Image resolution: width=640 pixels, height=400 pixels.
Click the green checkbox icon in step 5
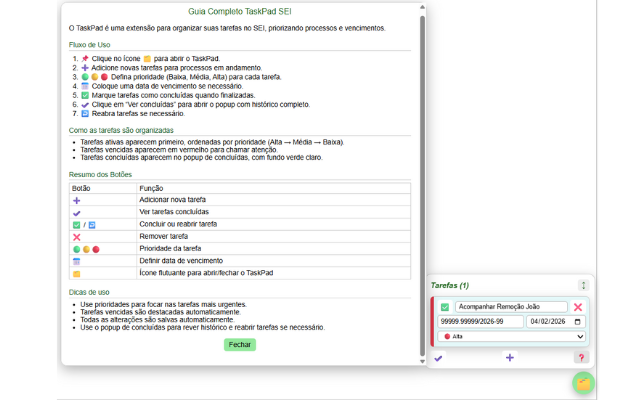click(85, 95)
